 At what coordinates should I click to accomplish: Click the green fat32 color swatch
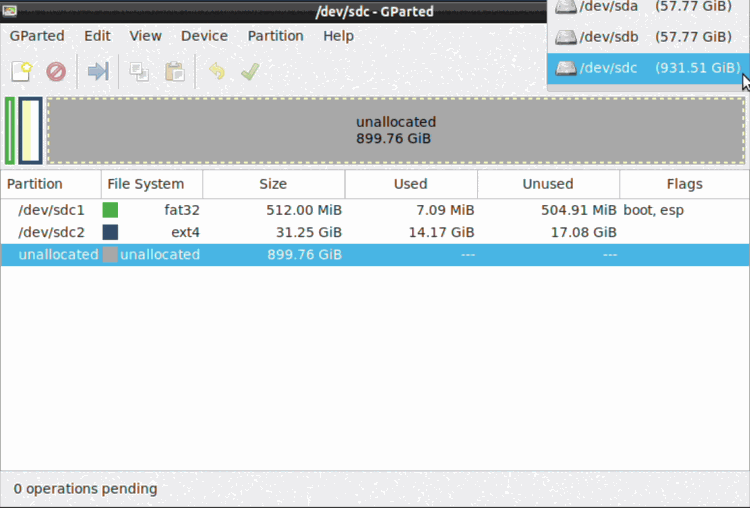tap(110, 210)
